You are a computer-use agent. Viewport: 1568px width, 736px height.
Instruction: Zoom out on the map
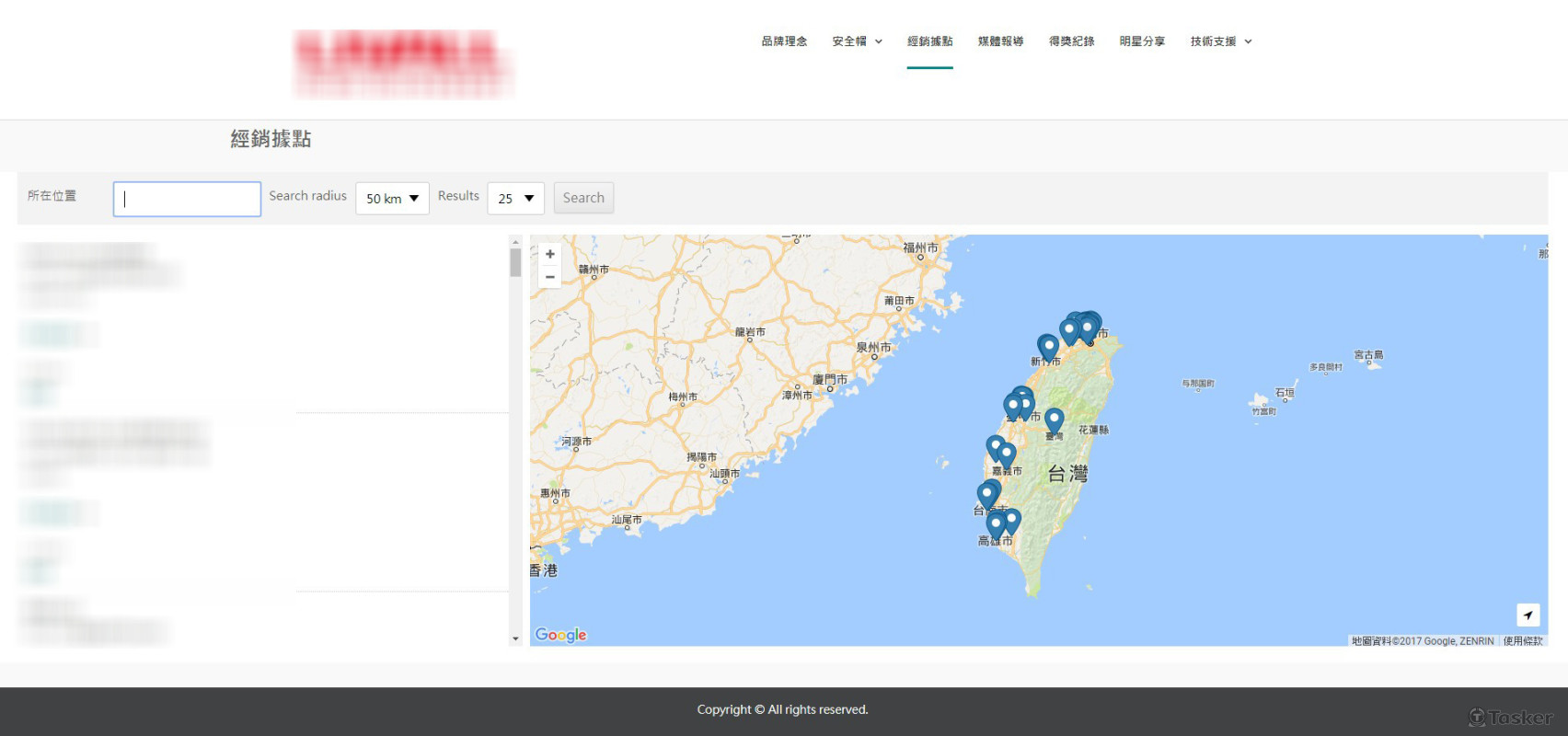point(549,277)
